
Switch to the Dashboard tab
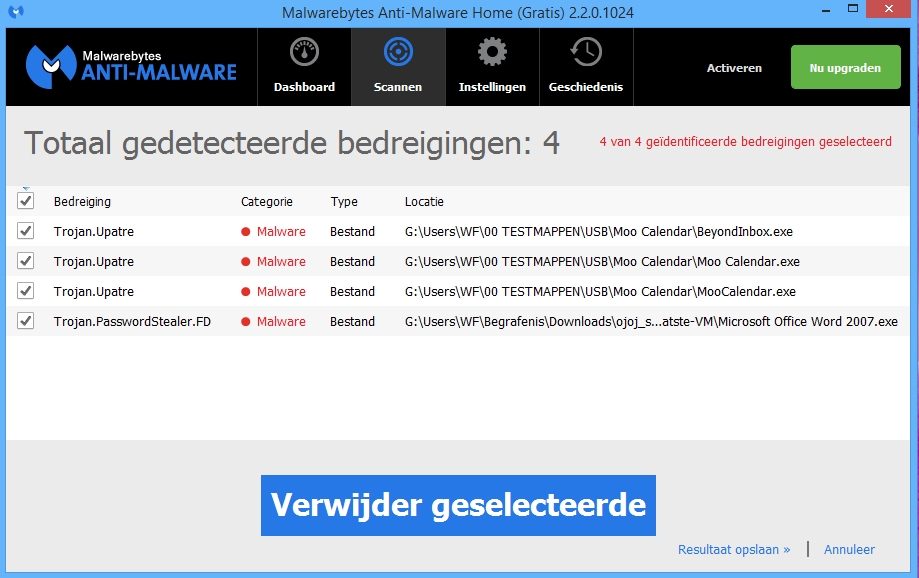pos(304,67)
